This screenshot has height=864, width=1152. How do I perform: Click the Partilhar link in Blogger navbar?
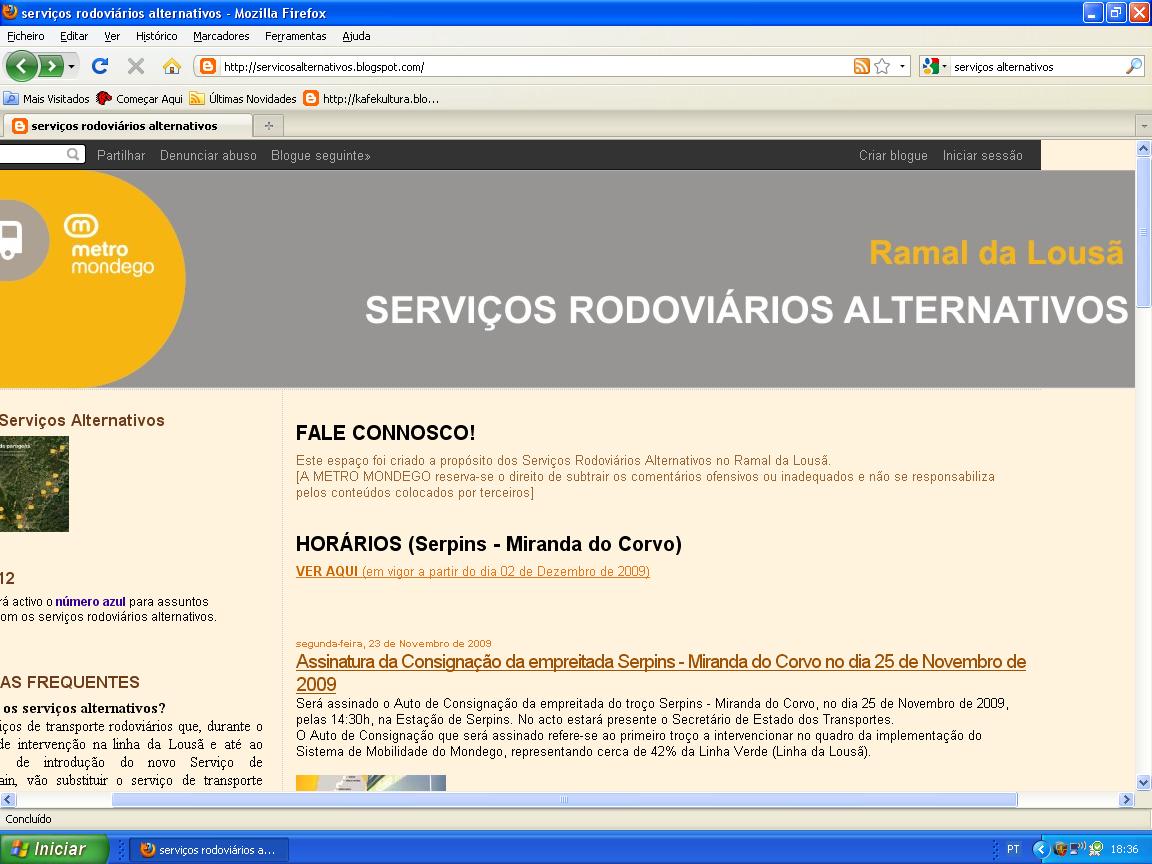click(x=121, y=155)
